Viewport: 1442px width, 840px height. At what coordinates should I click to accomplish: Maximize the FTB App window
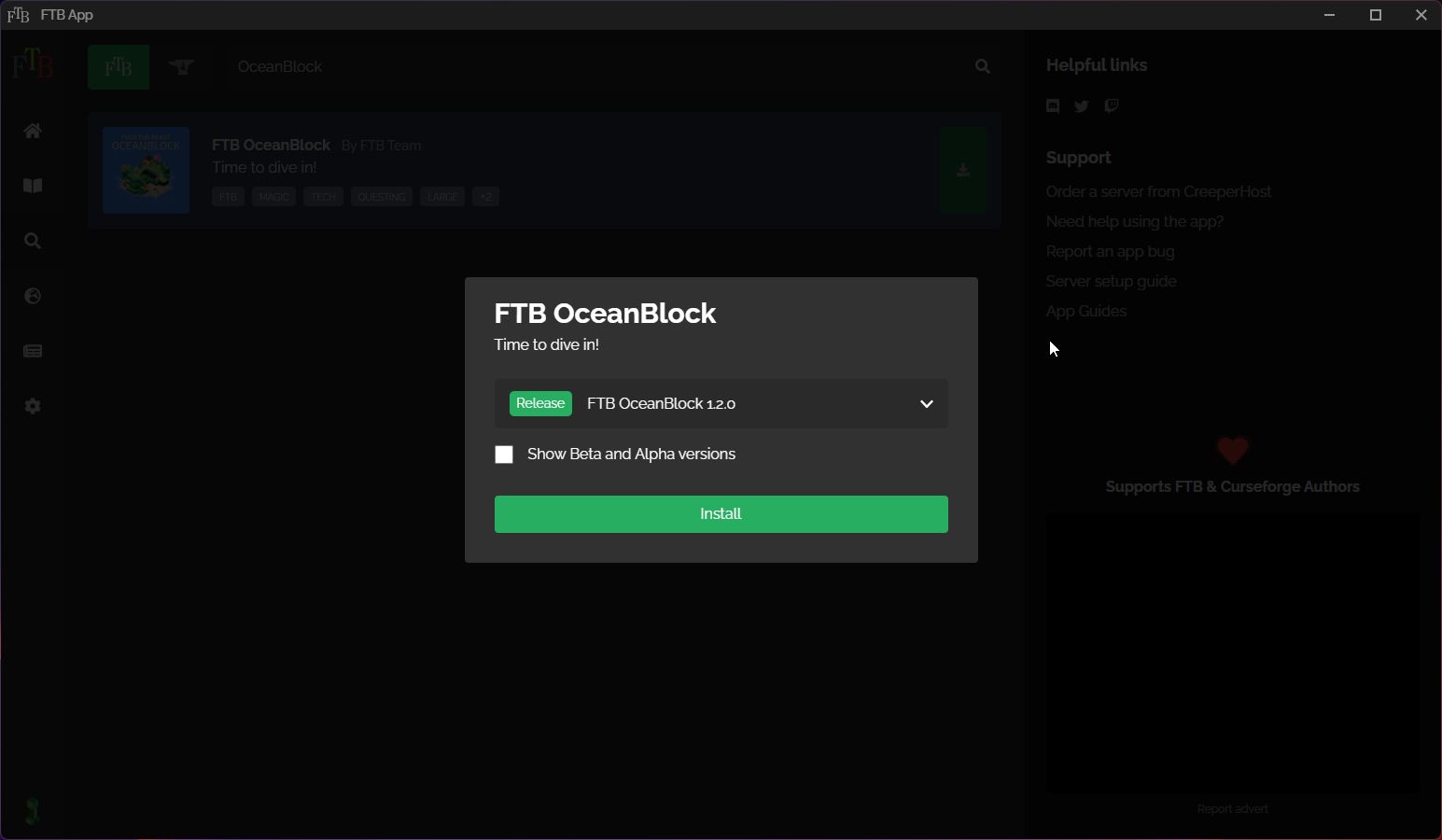tap(1376, 15)
